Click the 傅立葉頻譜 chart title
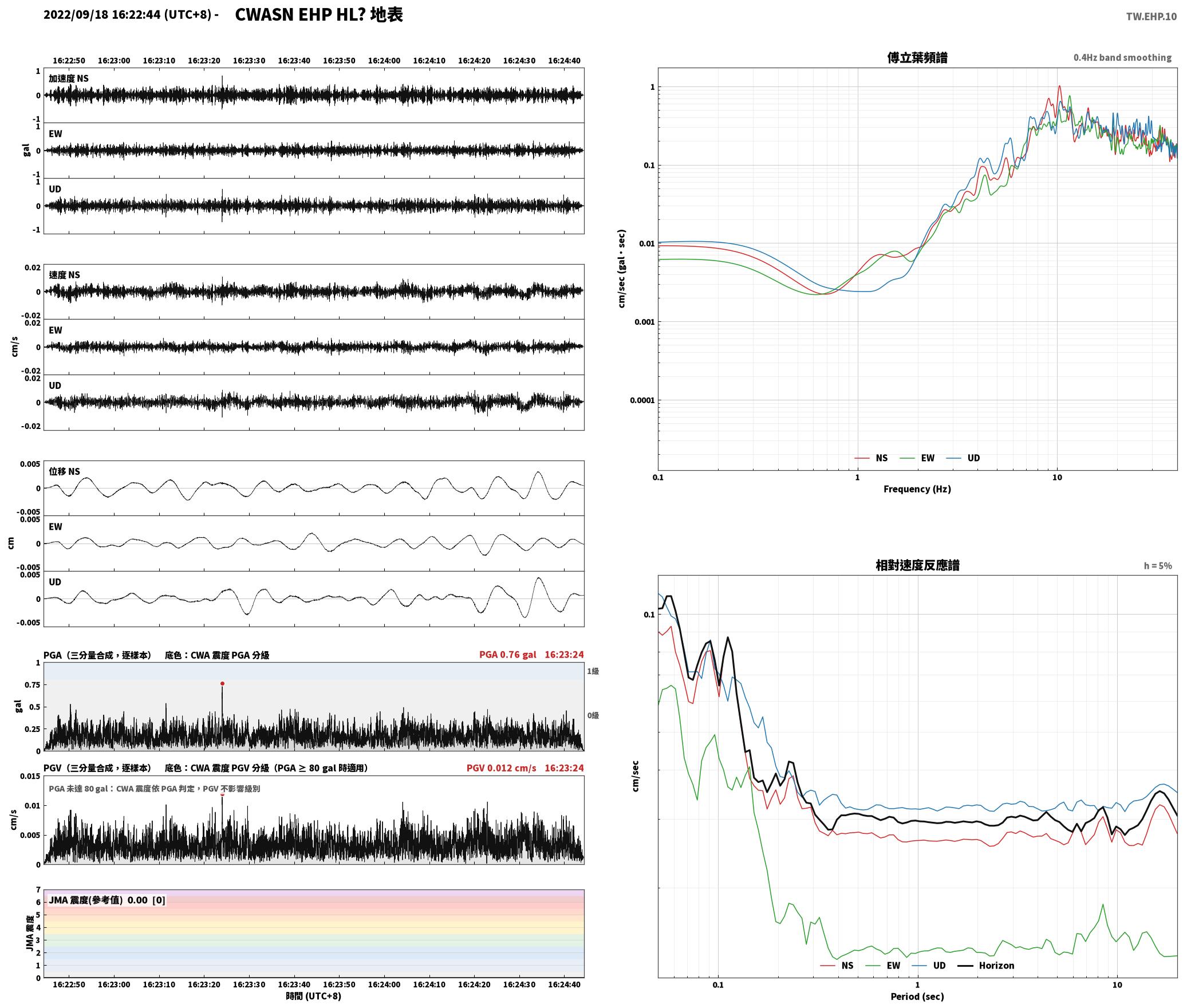This screenshot has width=1183, height=1008. click(917, 58)
